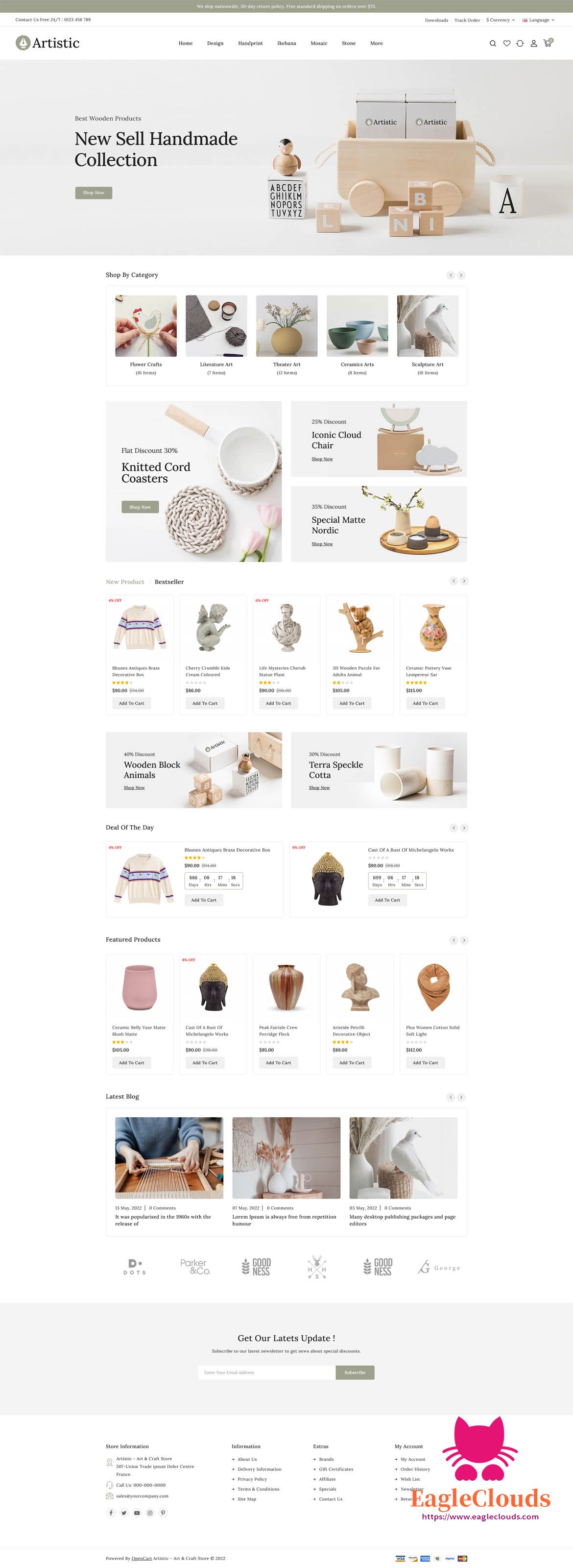Switch to the Bestseller tab
The width and height of the screenshot is (573, 1568).
(x=169, y=582)
